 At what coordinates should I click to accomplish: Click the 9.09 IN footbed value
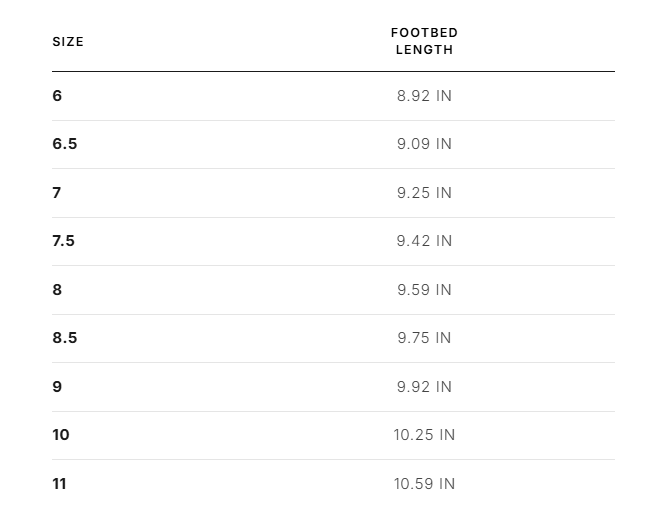coord(424,144)
